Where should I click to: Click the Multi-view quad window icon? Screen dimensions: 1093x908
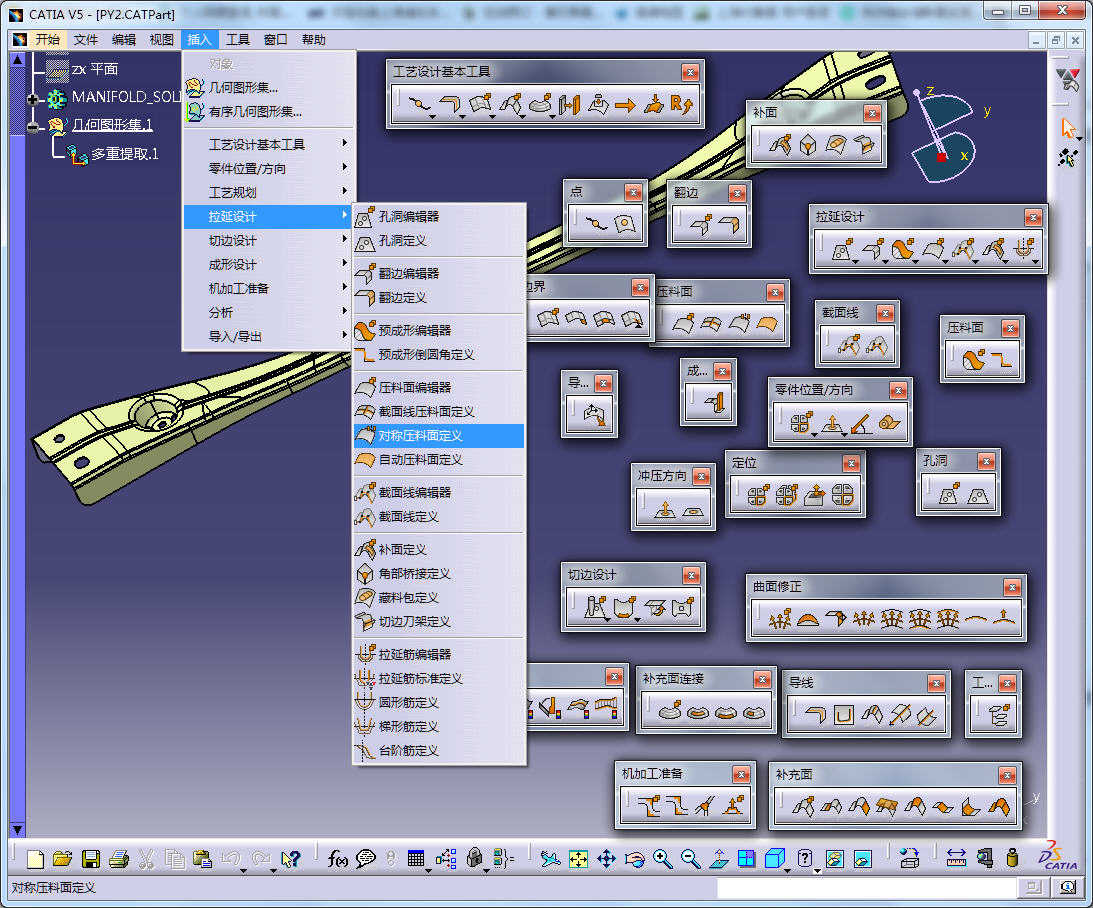pos(747,859)
